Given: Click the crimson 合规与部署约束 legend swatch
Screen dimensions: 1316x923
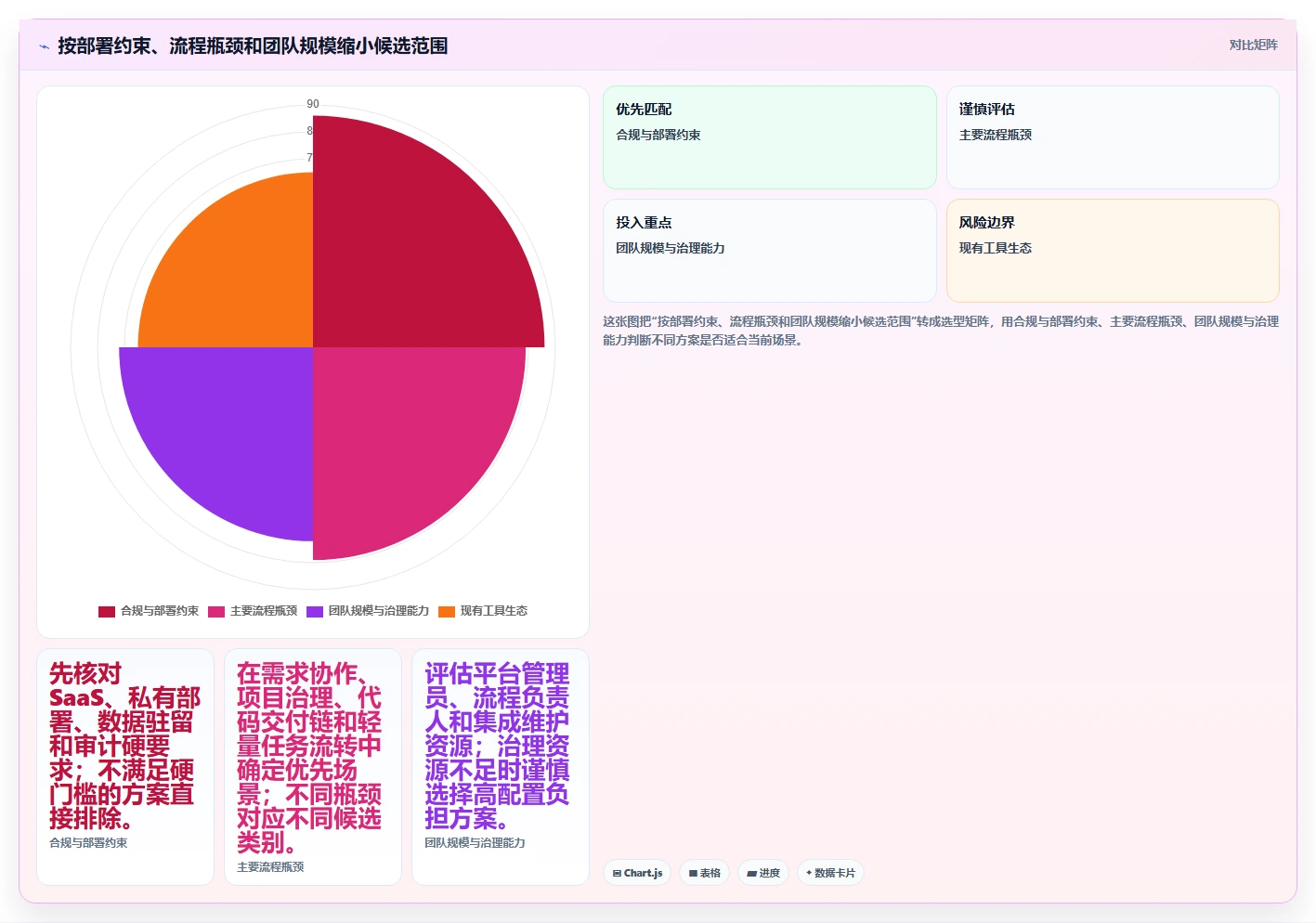Looking at the screenshot, I should tap(107, 611).
